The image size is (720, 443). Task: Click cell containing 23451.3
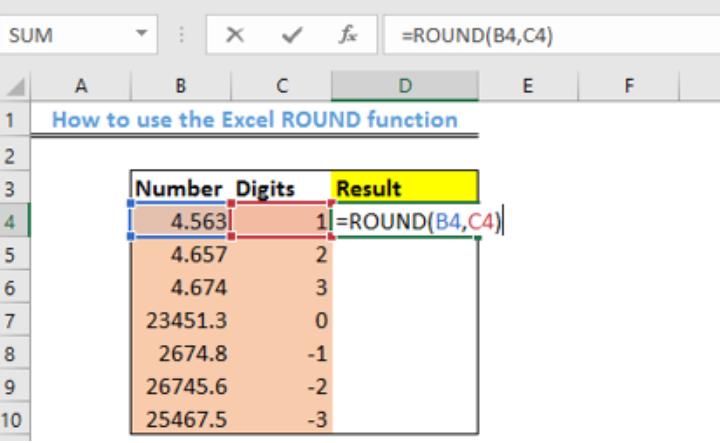pyautogui.click(x=181, y=320)
